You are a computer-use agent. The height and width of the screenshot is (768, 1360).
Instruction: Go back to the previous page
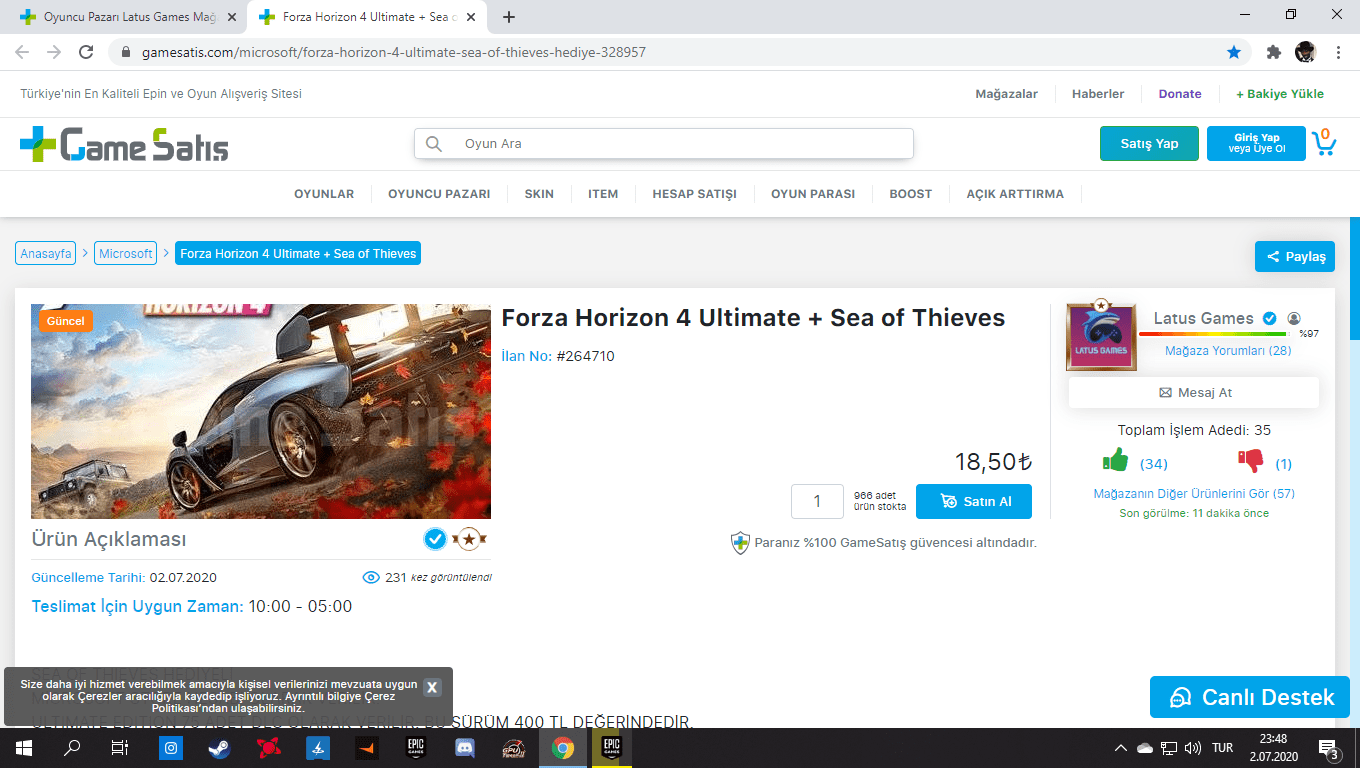[x=22, y=52]
